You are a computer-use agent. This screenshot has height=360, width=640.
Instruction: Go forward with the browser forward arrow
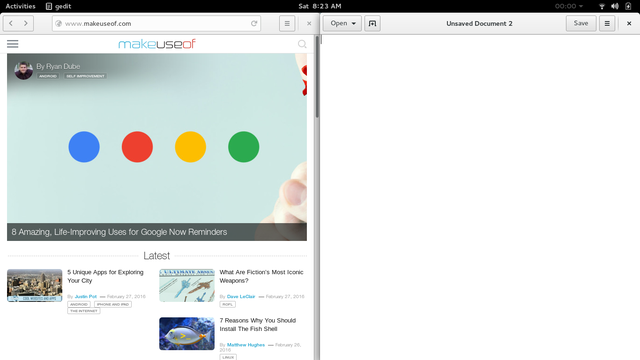tap(26, 23)
